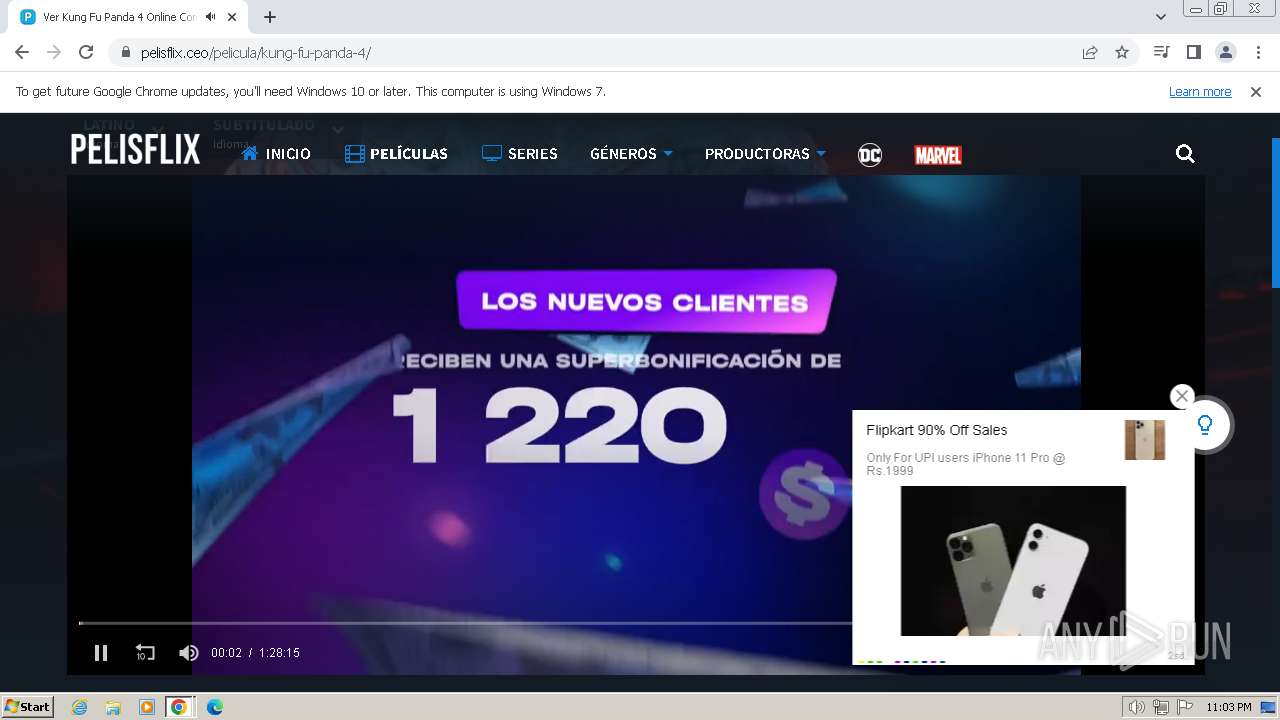Close the Kung Fu Panda 4 tab
The image size is (1280, 720).
point(234,17)
